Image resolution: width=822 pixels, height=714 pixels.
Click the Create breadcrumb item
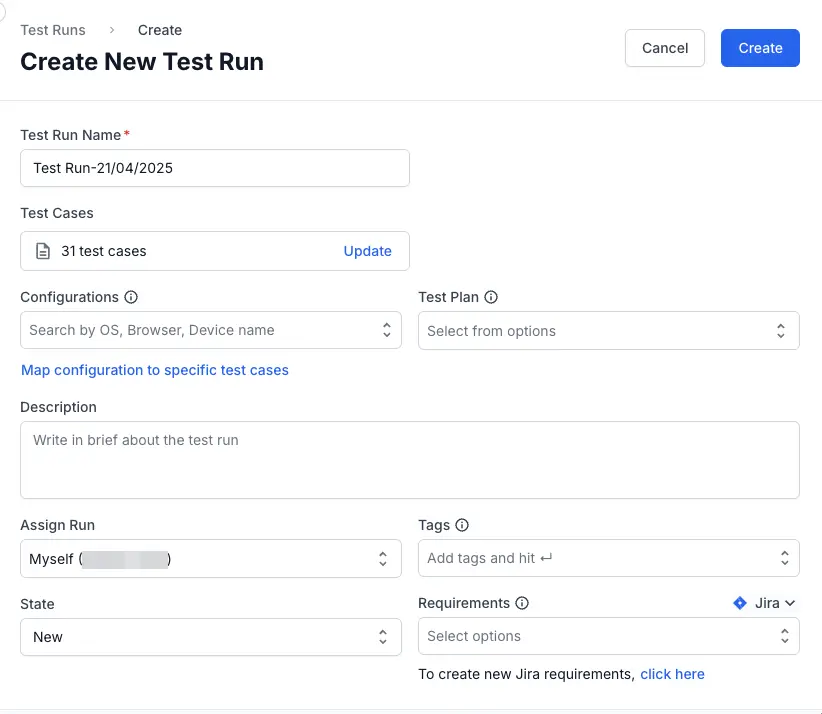click(160, 30)
